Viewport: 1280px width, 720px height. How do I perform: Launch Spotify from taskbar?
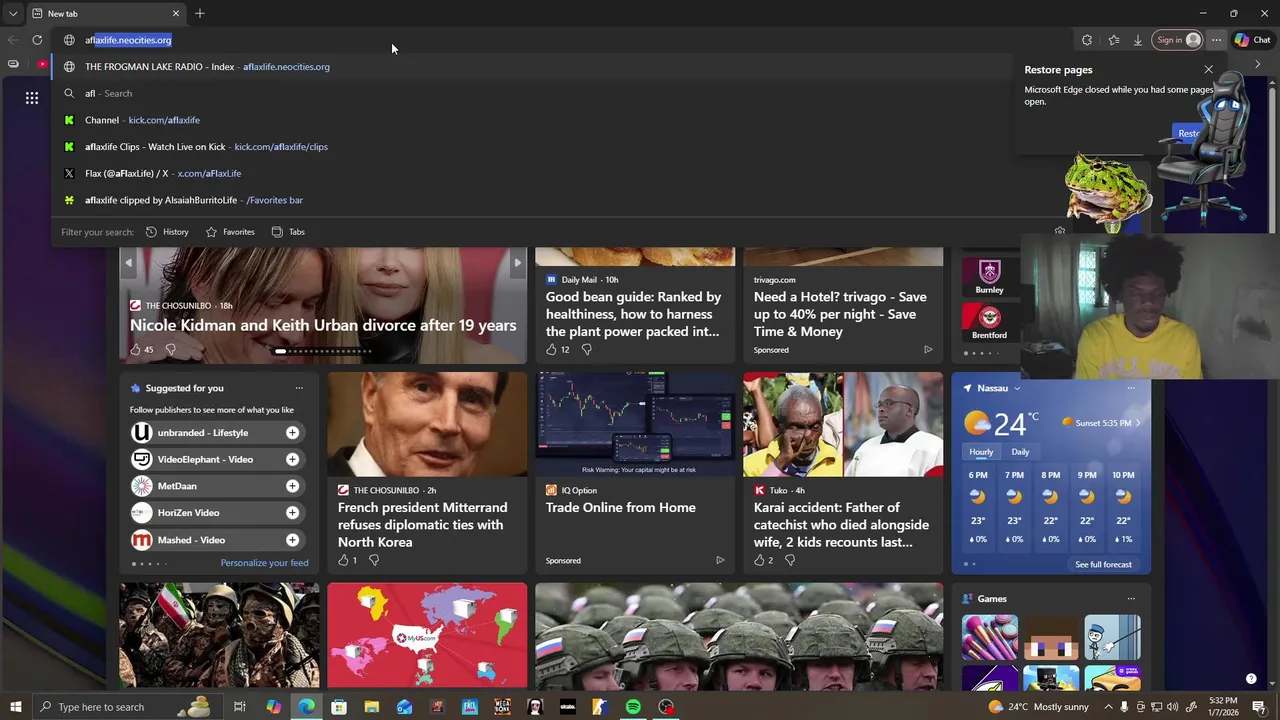633,707
